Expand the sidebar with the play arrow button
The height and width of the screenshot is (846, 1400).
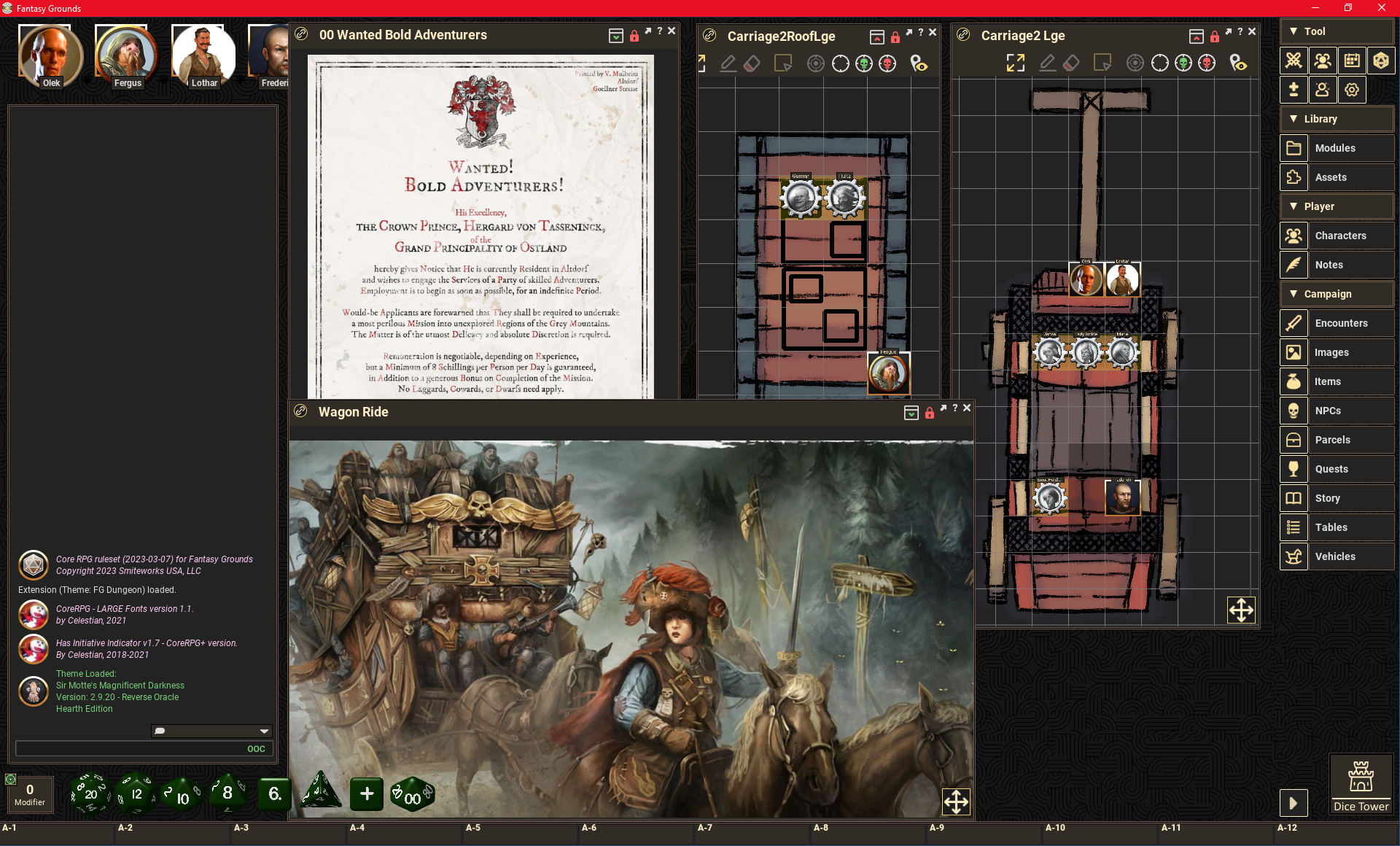click(x=1294, y=803)
